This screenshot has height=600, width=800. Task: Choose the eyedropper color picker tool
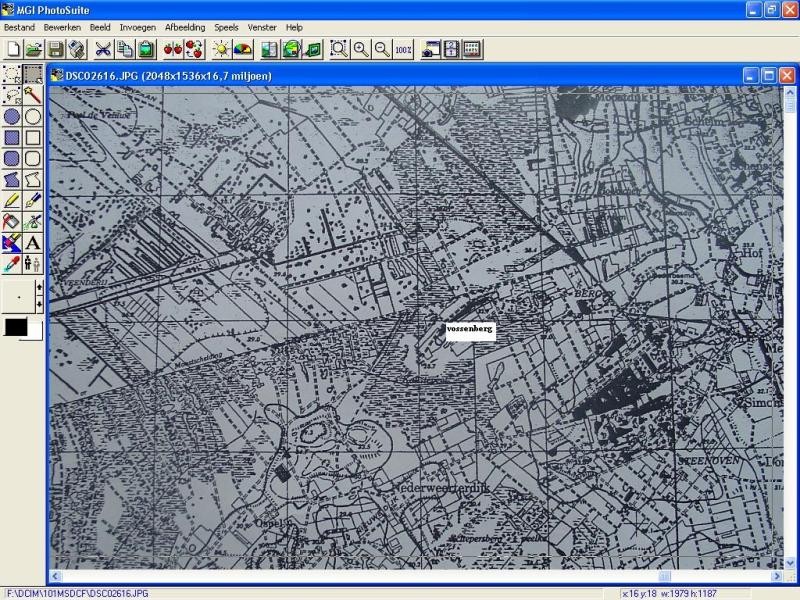point(11,264)
